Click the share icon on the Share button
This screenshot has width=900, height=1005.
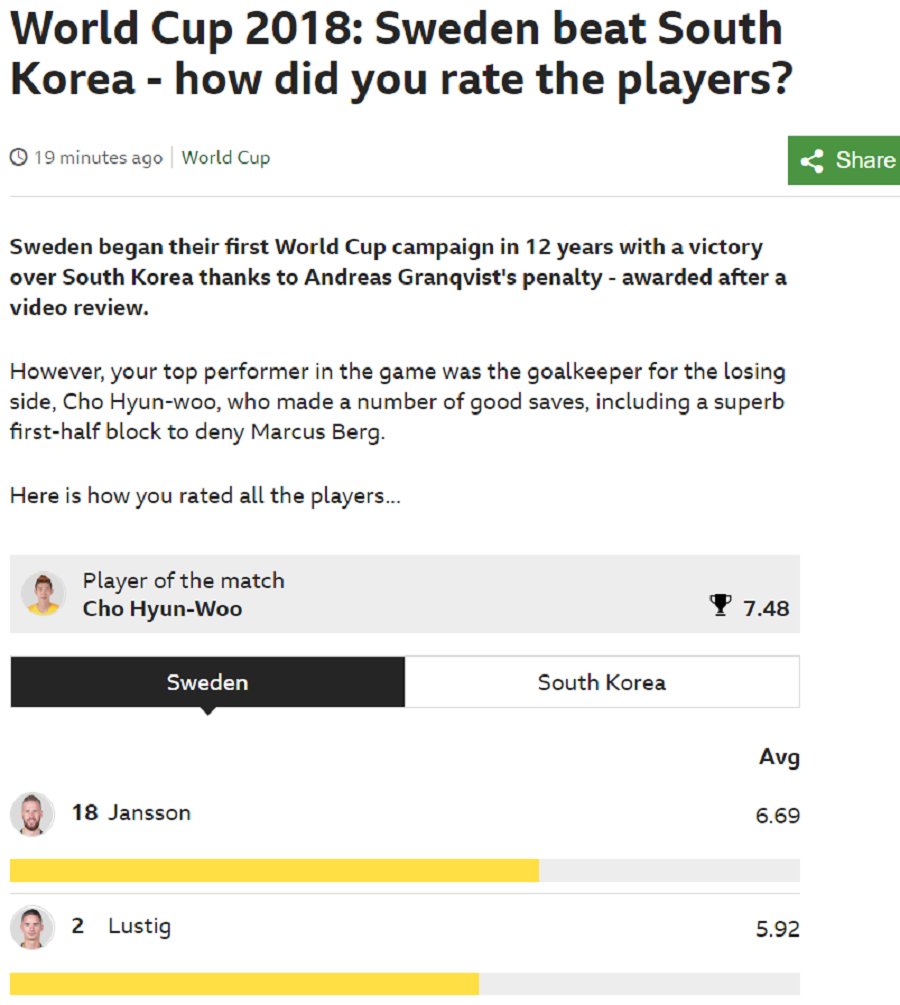point(812,161)
